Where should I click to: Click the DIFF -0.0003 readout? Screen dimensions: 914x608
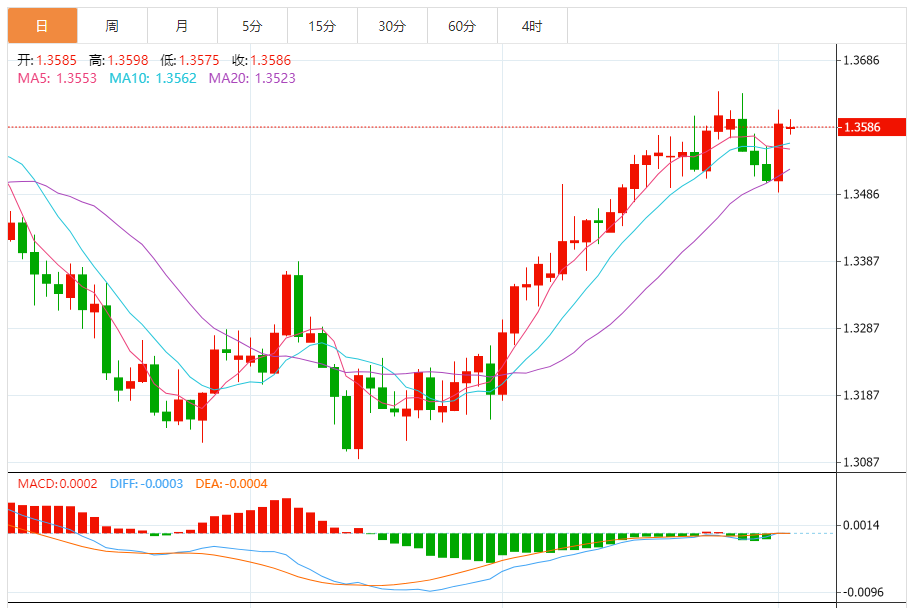point(146,484)
